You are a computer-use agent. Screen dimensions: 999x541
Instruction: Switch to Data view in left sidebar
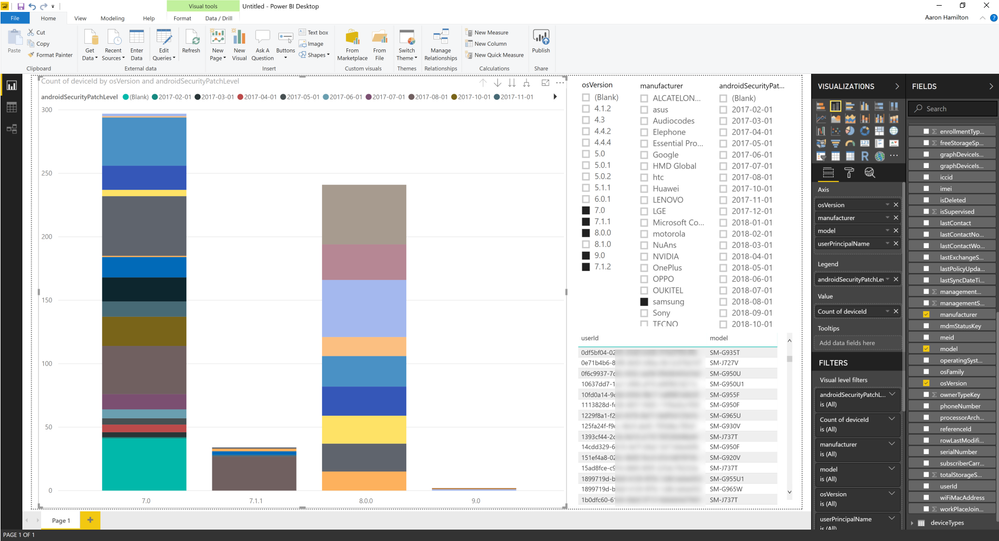point(11,107)
